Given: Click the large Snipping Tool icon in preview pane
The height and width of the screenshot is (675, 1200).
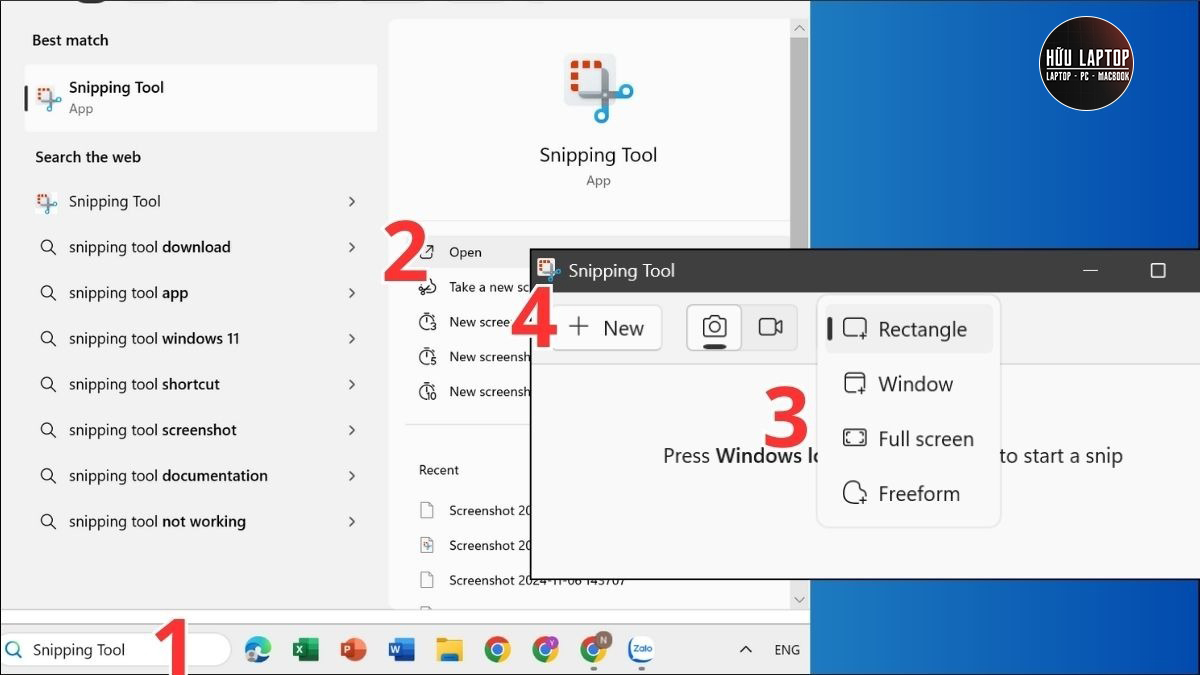Looking at the screenshot, I should 598,90.
